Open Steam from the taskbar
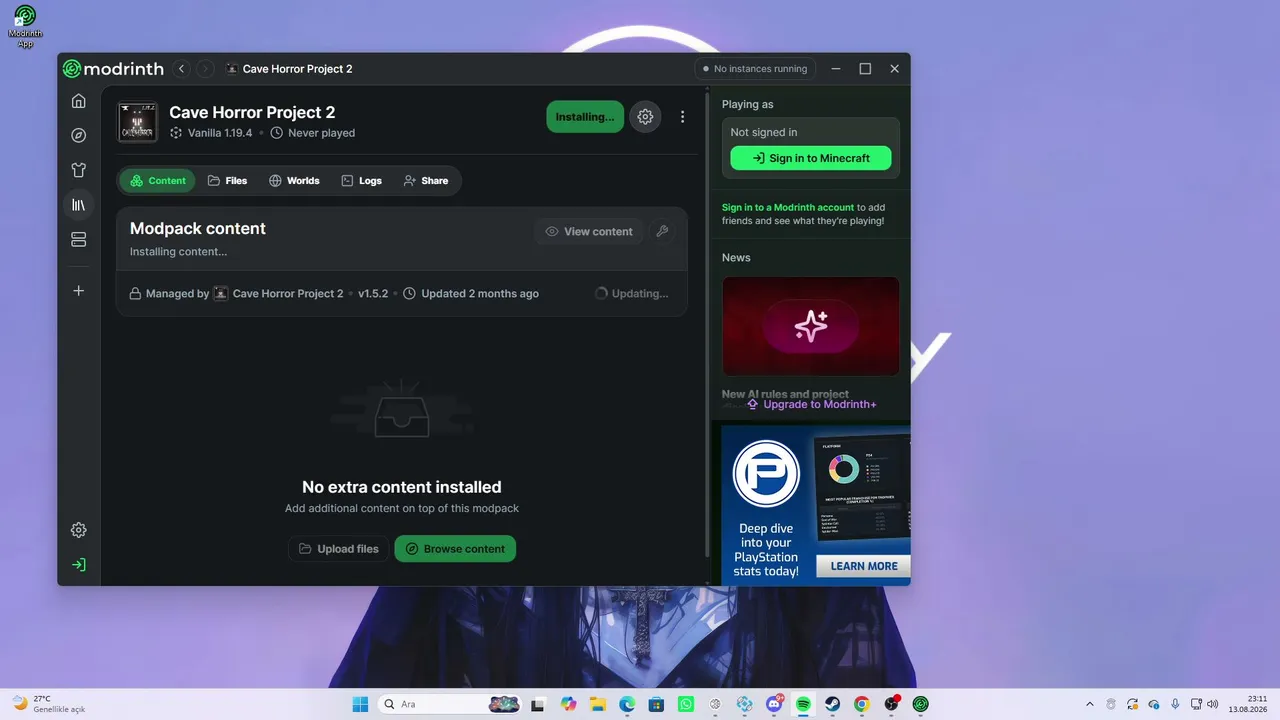Screen dimensions: 1280x720 832,704
